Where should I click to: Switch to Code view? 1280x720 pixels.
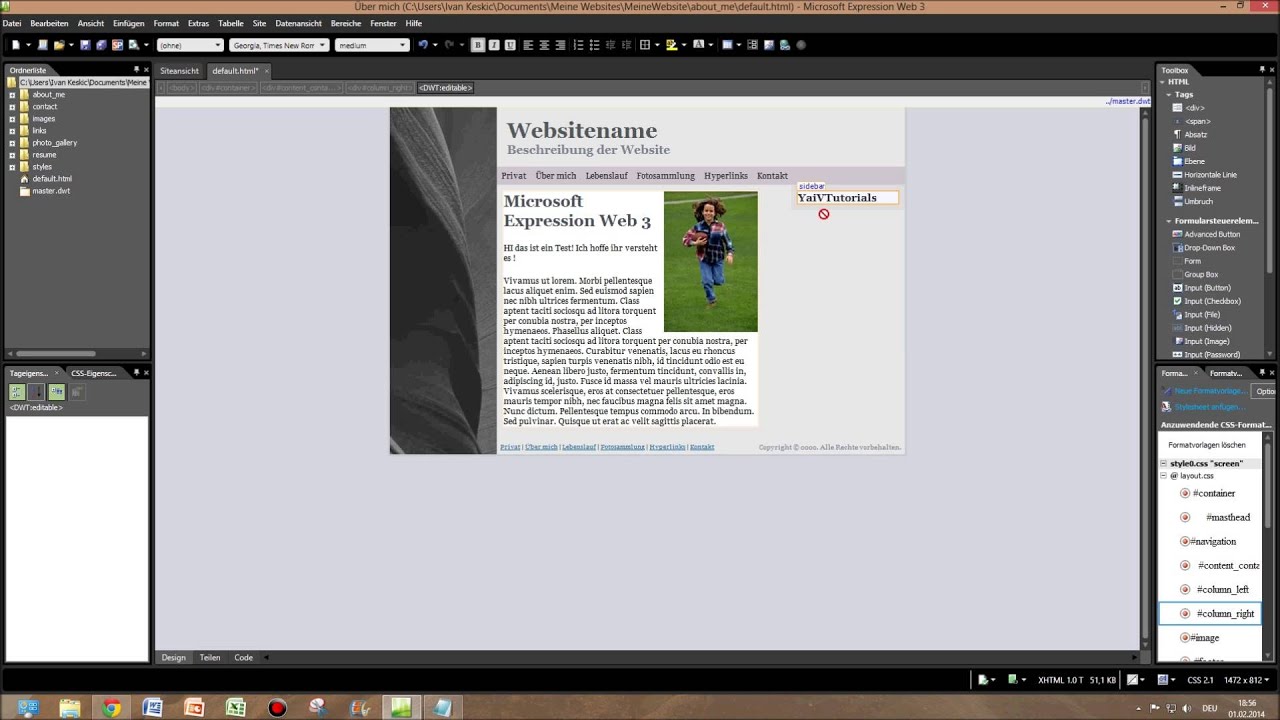(x=243, y=658)
